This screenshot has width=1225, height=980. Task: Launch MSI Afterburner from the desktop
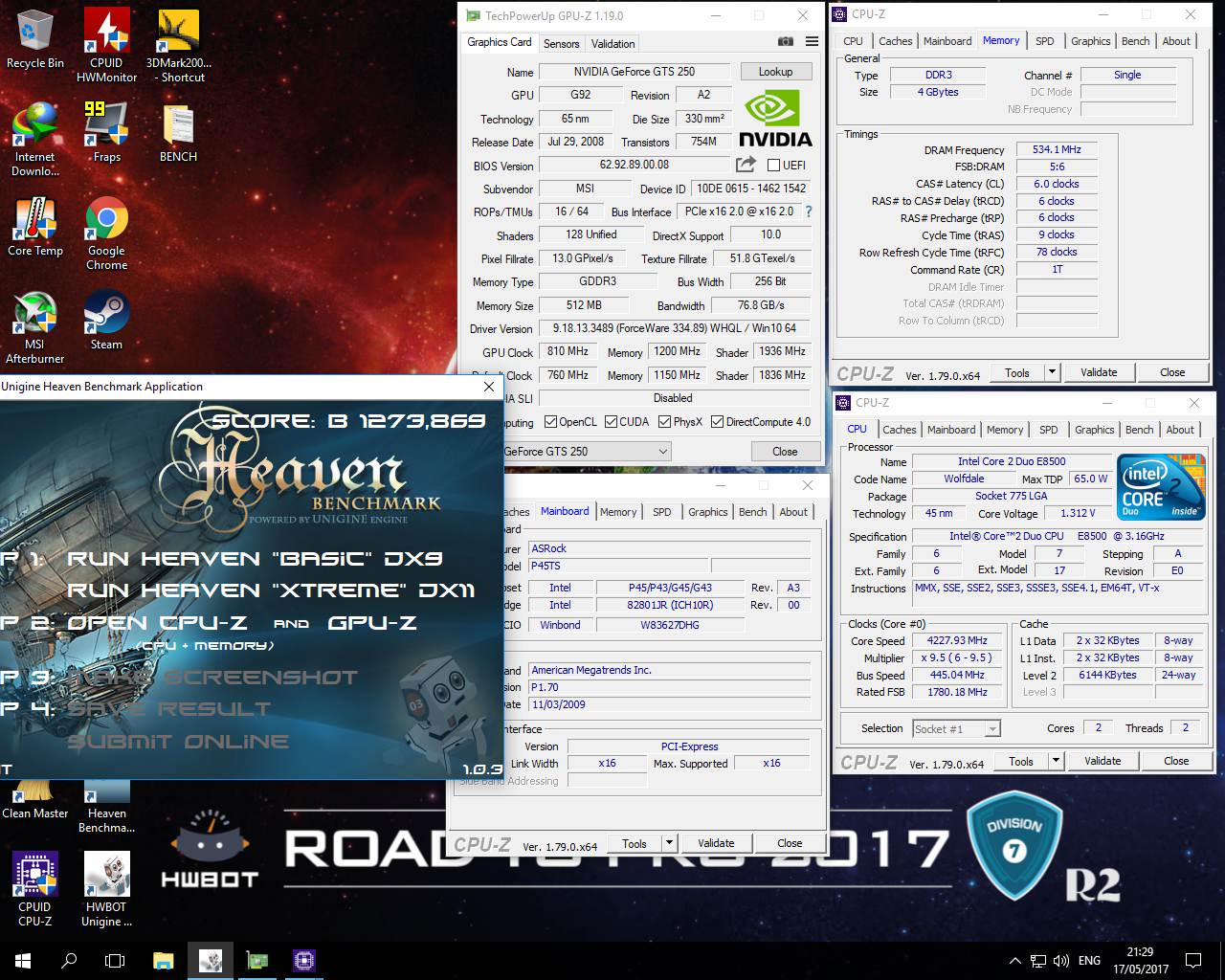(35, 327)
